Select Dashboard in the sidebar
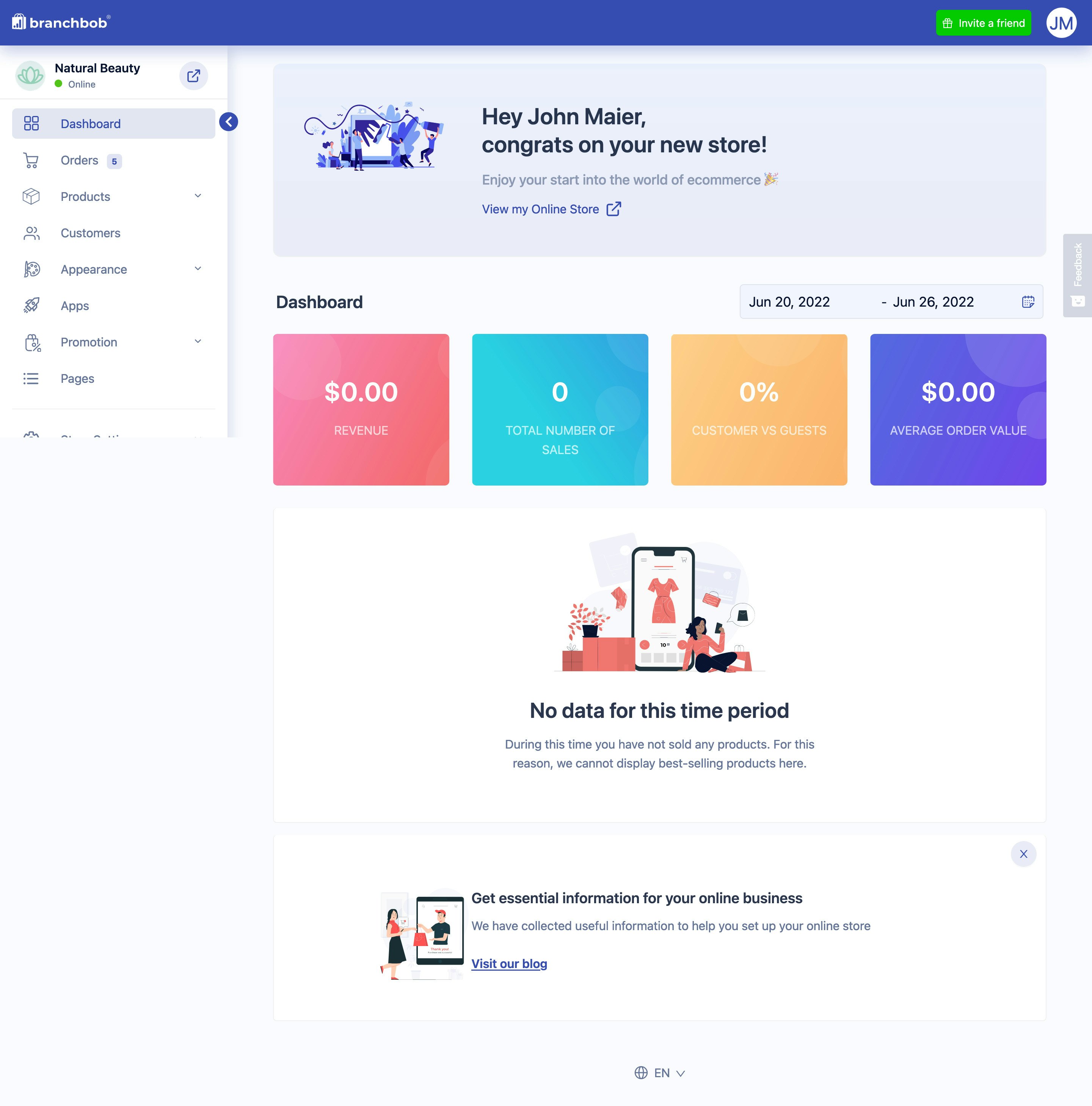 91,124
